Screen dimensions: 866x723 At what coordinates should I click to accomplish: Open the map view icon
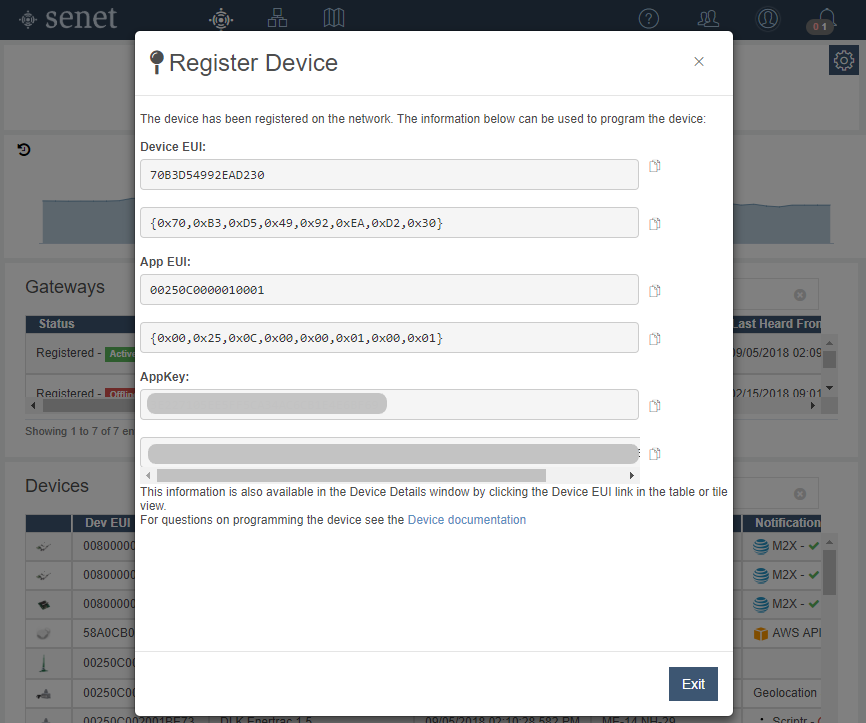coord(334,18)
